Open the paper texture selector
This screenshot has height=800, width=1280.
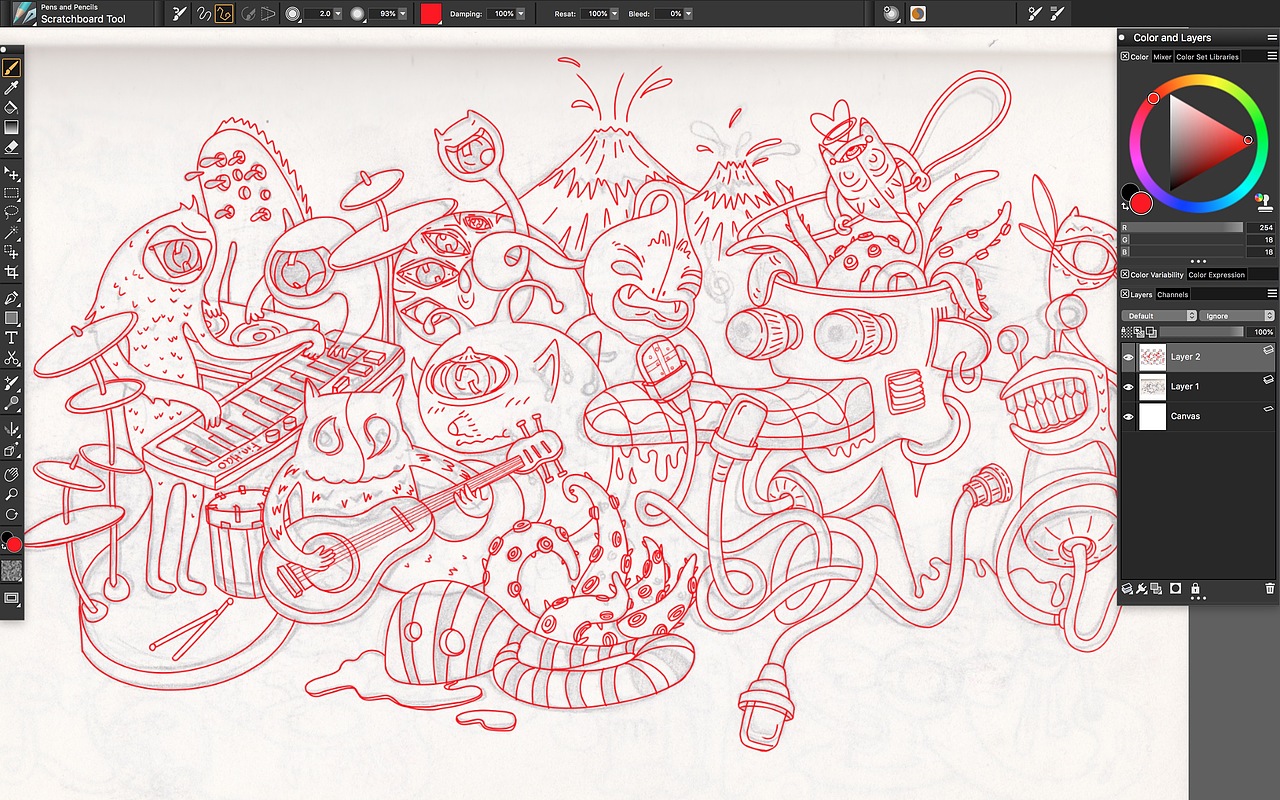(12, 571)
